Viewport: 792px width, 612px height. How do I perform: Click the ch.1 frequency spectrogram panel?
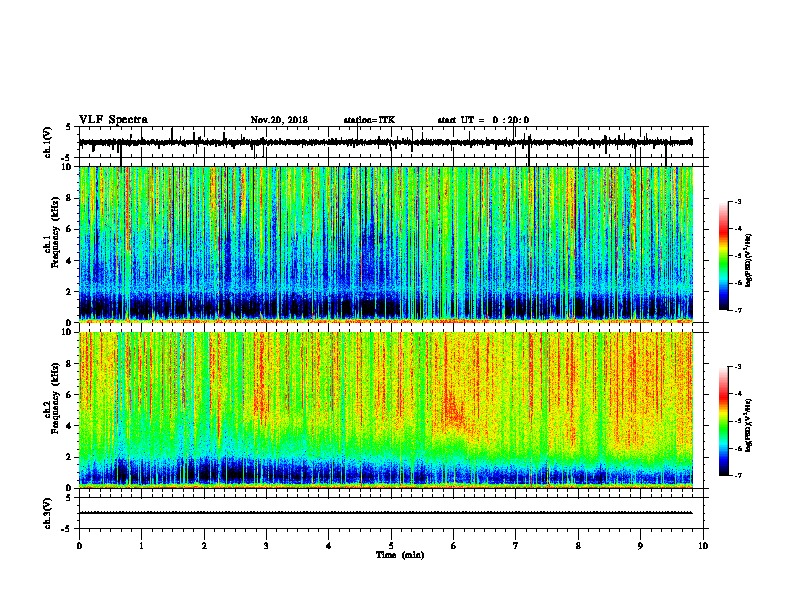pyautogui.click(x=386, y=244)
